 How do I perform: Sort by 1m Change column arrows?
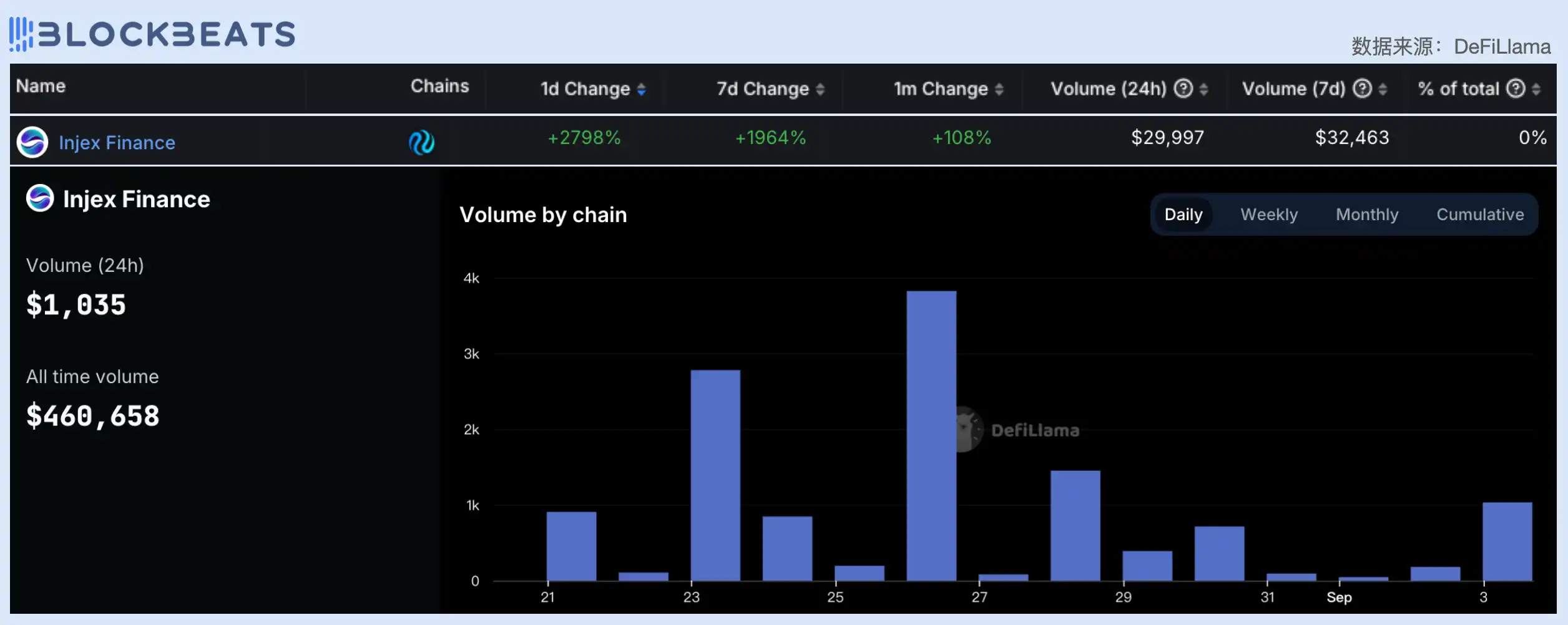click(x=999, y=90)
